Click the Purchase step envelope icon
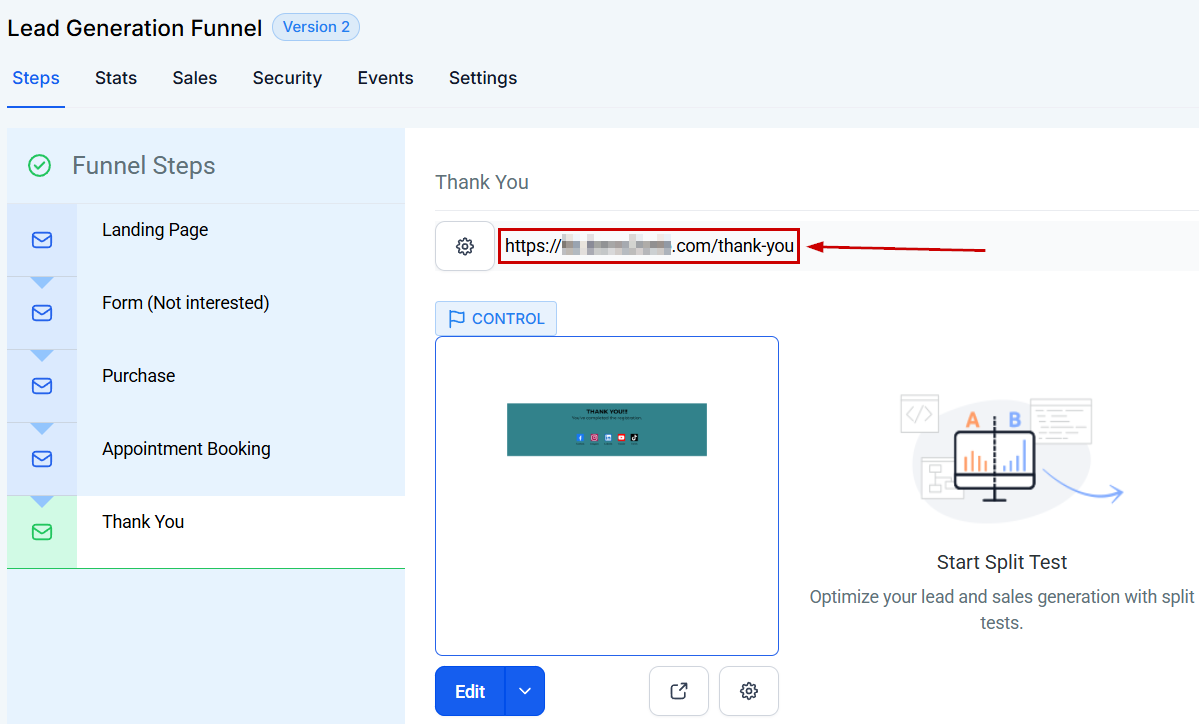This screenshot has height=724, width=1199. 42,386
